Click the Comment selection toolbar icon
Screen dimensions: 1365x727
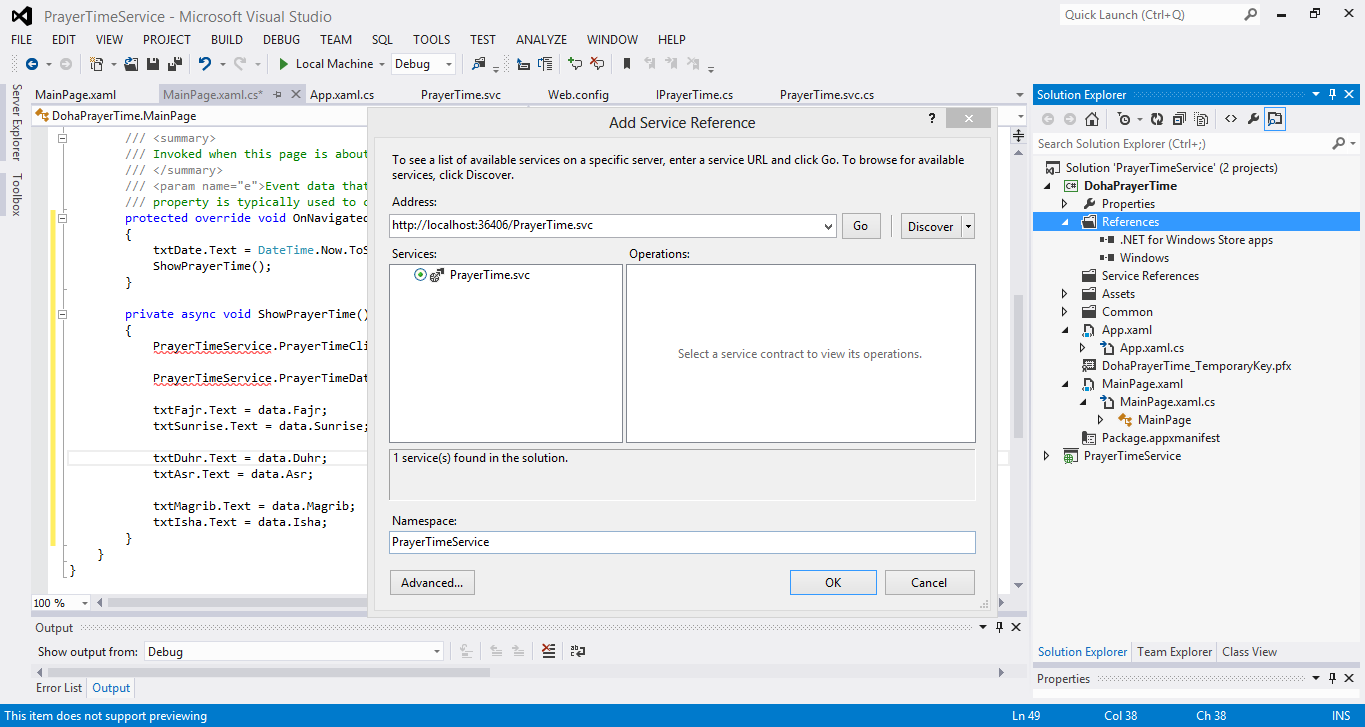coord(575,64)
